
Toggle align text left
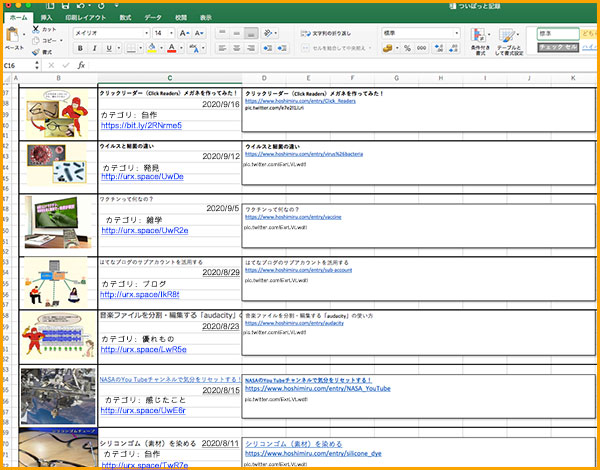(x=222, y=48)
